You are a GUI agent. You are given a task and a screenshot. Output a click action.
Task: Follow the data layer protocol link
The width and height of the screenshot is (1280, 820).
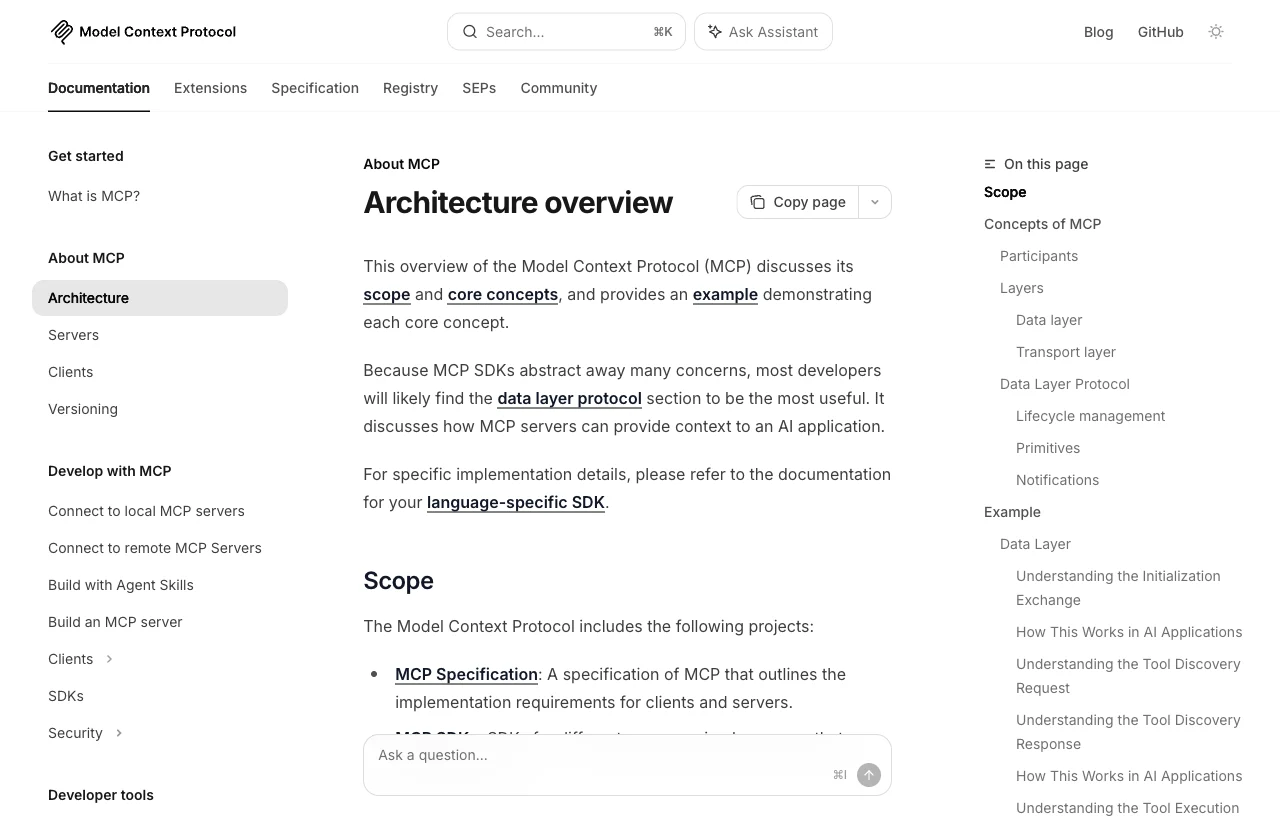pos(569,398)
